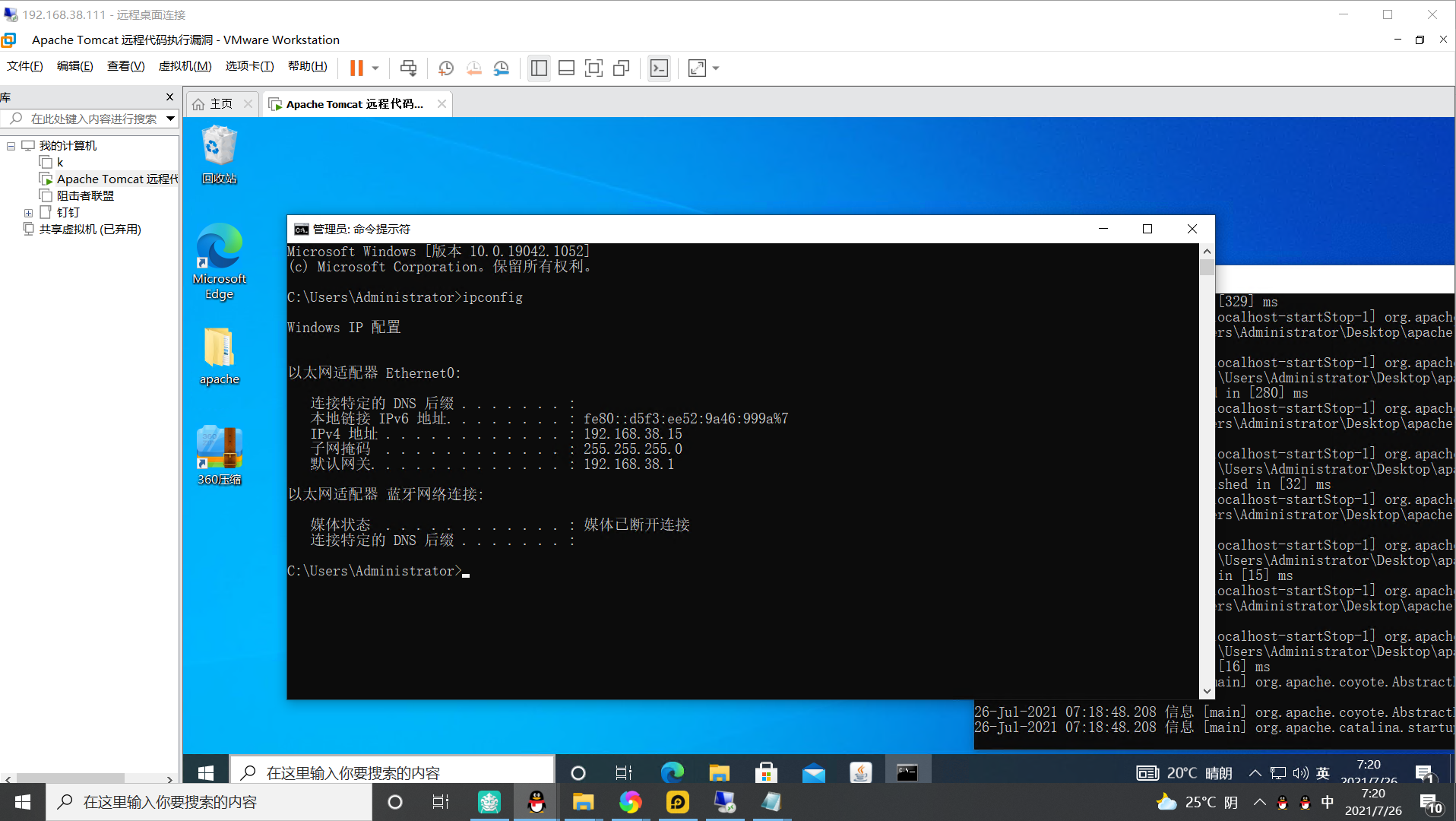Click the Java app icon in guest taskbar
Viewport: 1456px width, 821px height.
coord(860,773)
